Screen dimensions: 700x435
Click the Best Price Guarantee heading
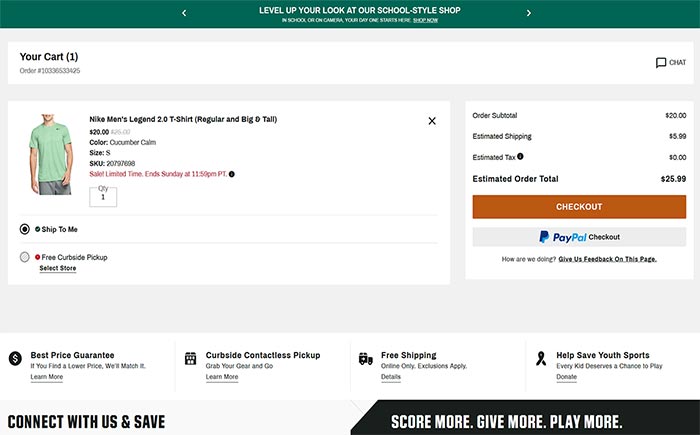(x=72, y=355)
